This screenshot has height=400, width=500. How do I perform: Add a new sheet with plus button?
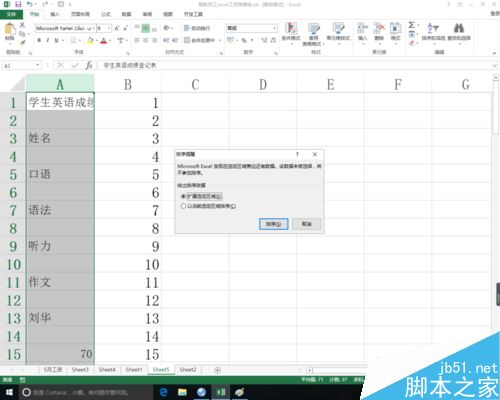[x=217, y=370]
